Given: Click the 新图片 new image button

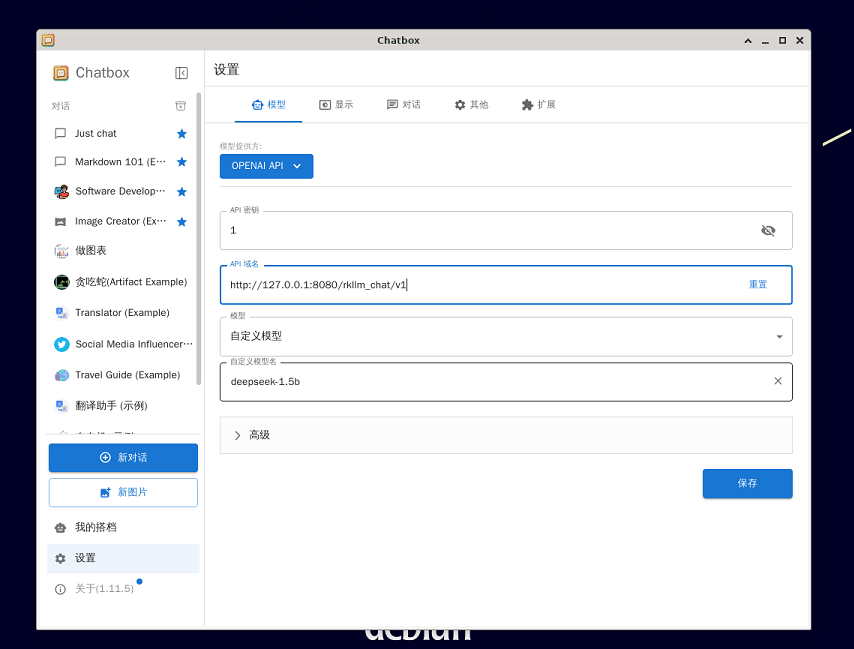Looking at the screenshot, I should [x=123, y=493].
